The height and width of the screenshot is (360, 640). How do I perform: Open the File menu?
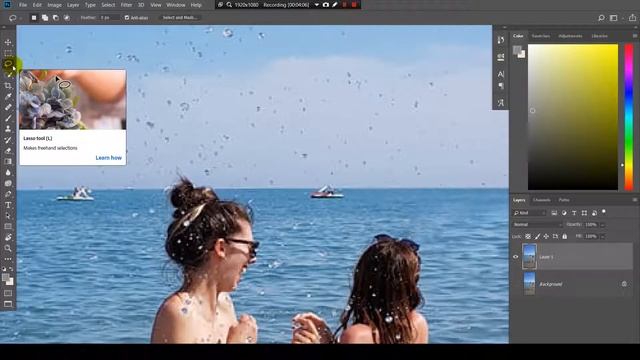23,5
